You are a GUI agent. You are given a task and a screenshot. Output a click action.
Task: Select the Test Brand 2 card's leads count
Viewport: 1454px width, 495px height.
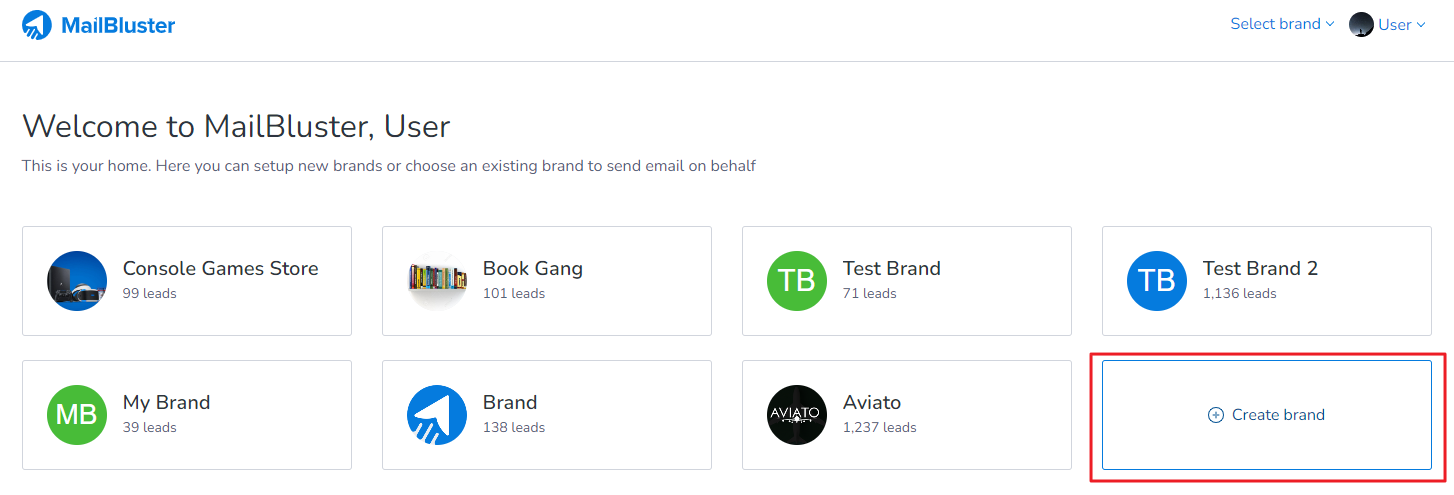[x=1239, y=294]
